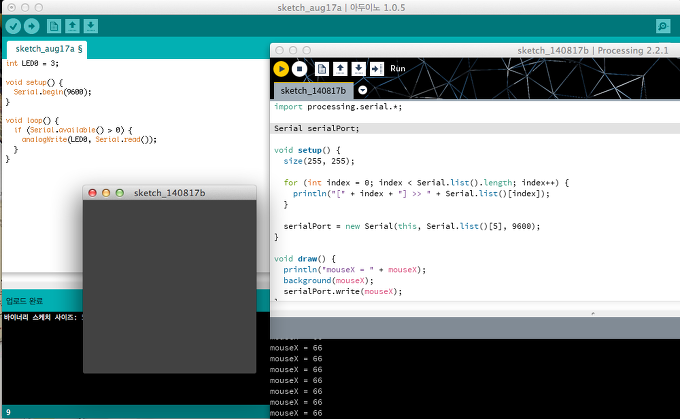This screenshot has width=680, height=419.
Task: Click line number 9 in Arduino status bar
Action: 8,412
